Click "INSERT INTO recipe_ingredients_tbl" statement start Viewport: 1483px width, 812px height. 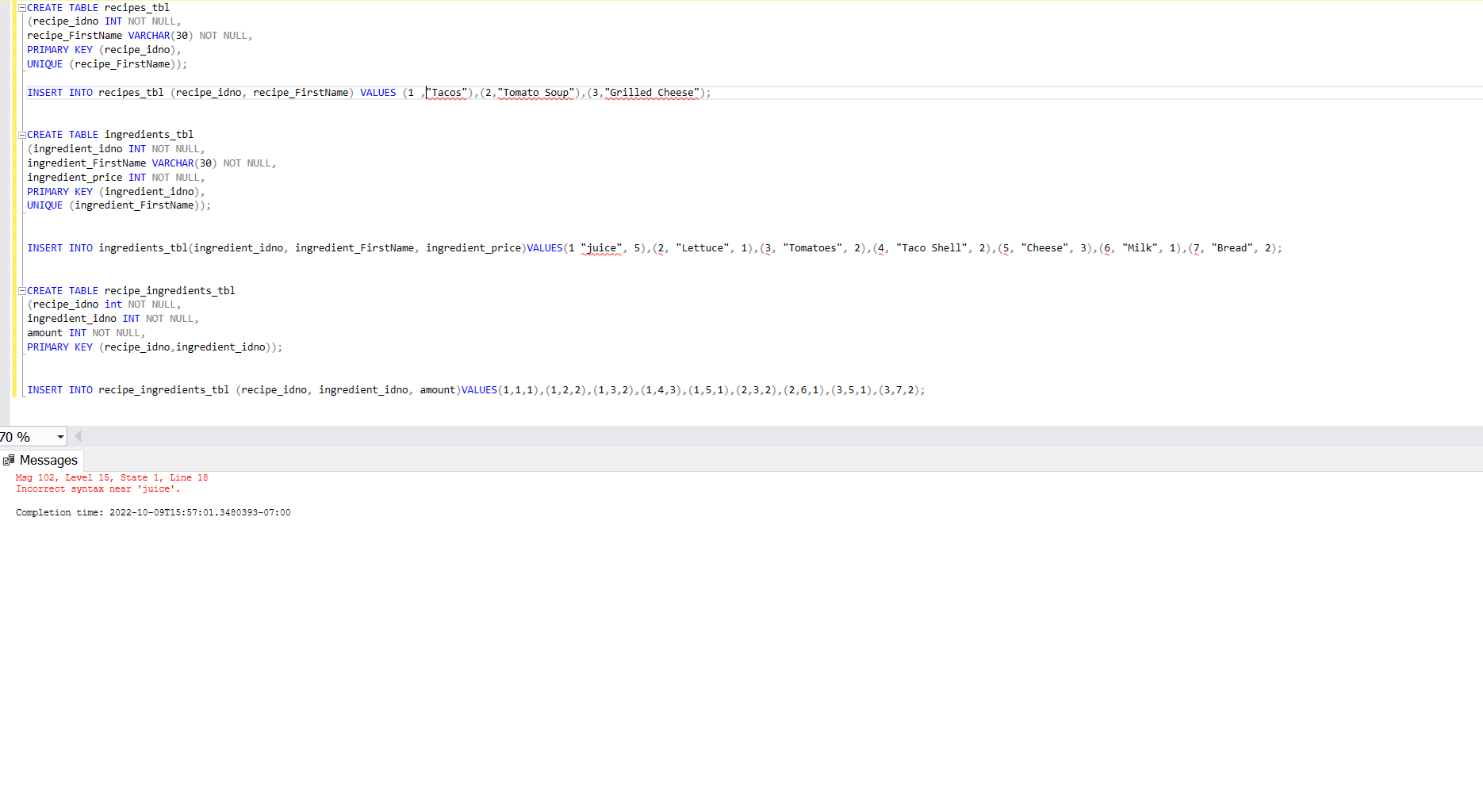[x=128, y=390]
